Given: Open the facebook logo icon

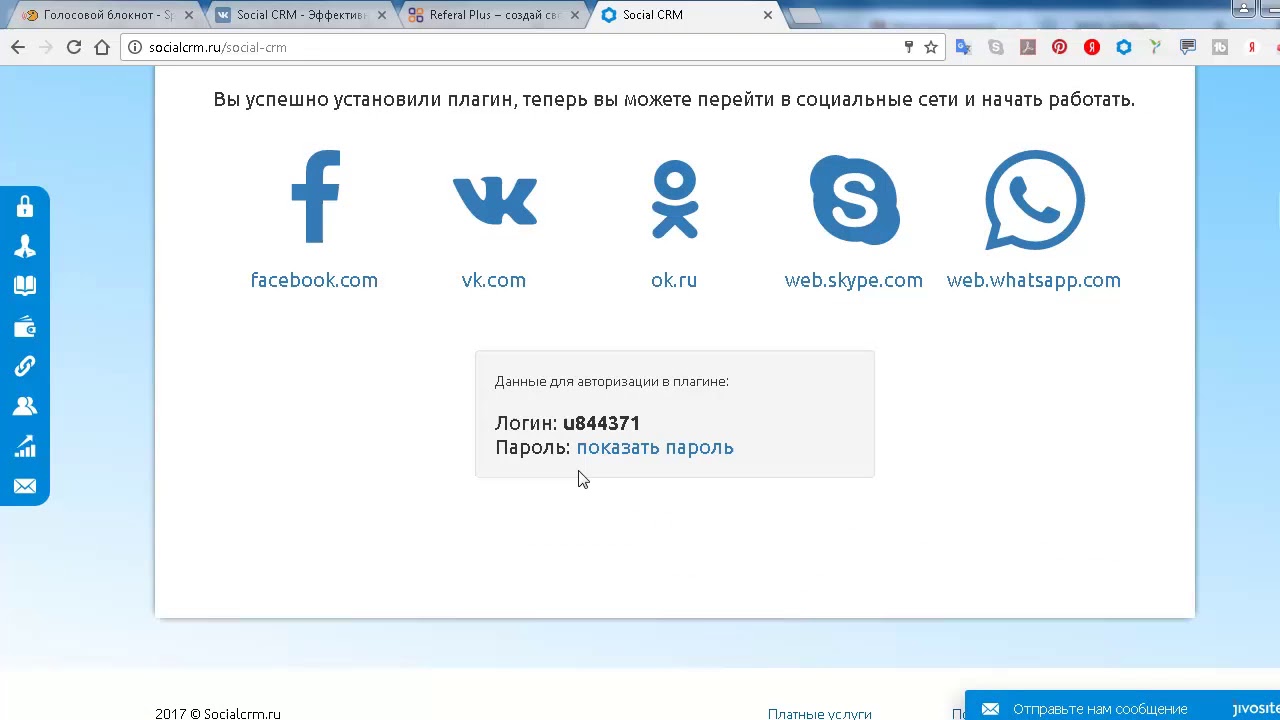Looking at the screenshot, I should 315,197.
